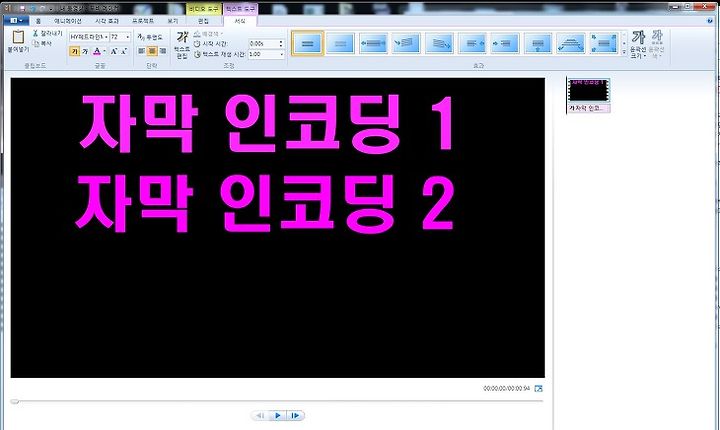Open the View (보기) ribbon tab
Viewport: 720px width, 430px height.
(173, 21)
